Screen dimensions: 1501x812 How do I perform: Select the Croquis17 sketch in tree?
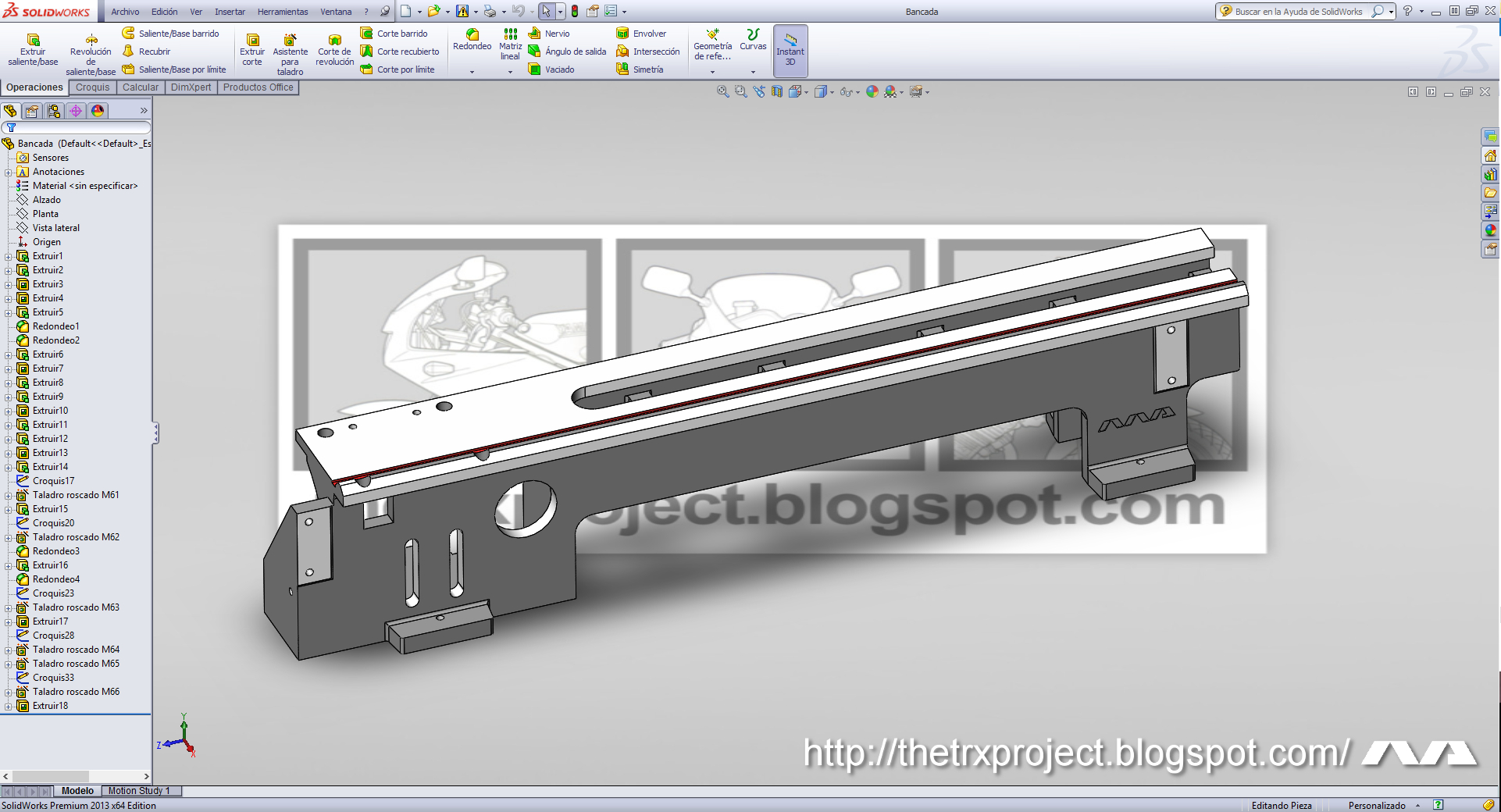(x=46, y=481)
